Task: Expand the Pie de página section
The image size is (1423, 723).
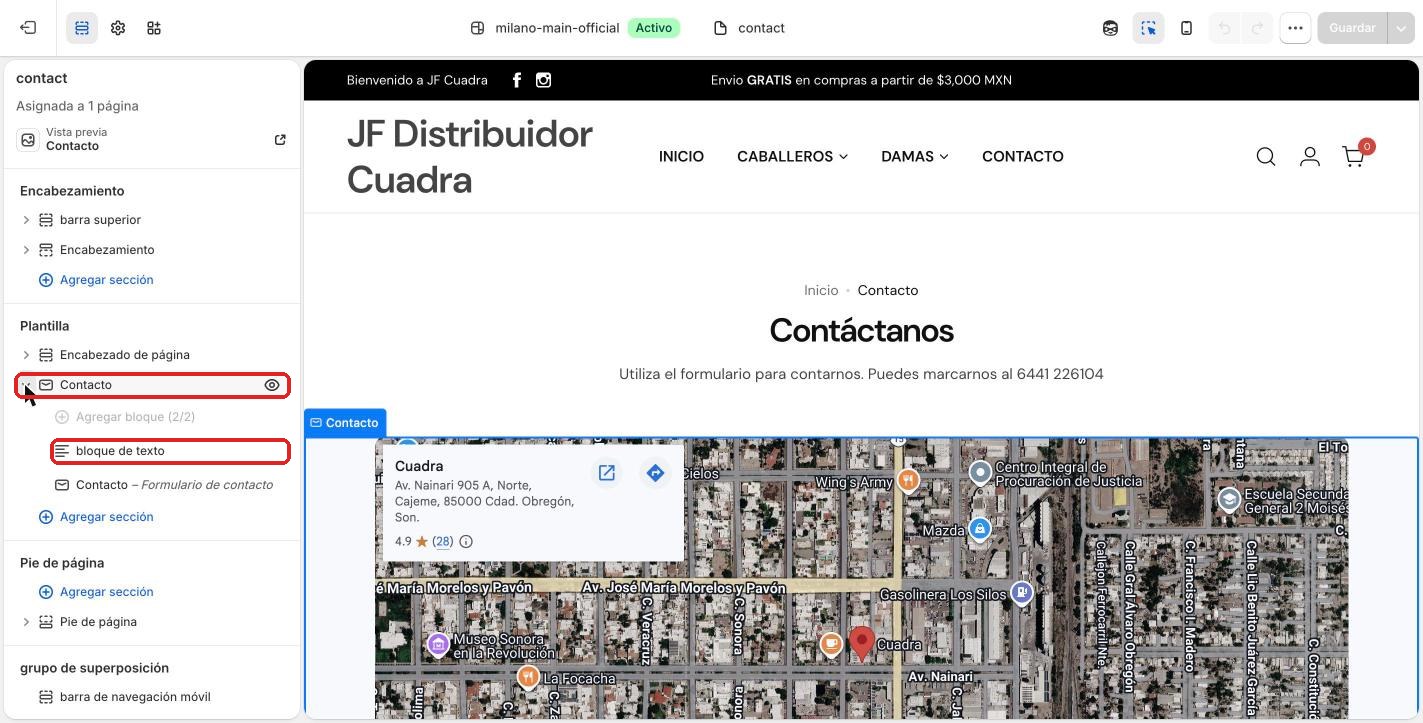Action: 26,622
